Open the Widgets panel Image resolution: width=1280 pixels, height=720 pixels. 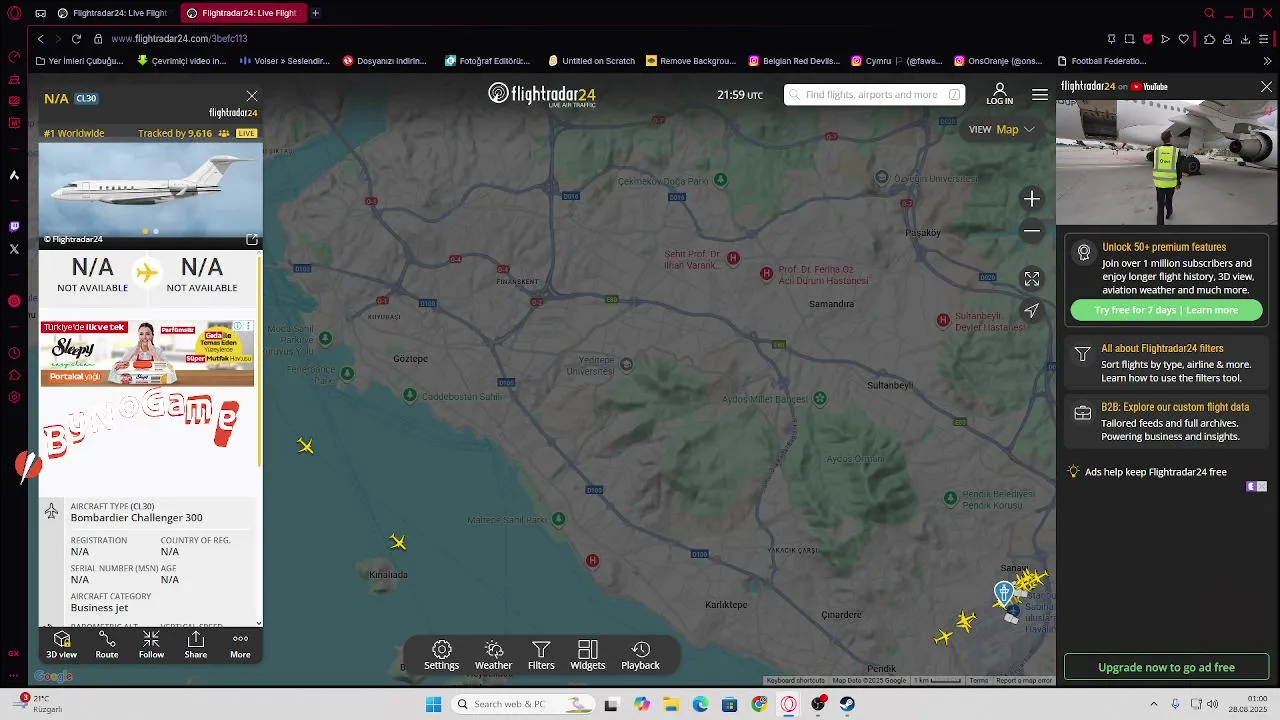coord(588,656)
